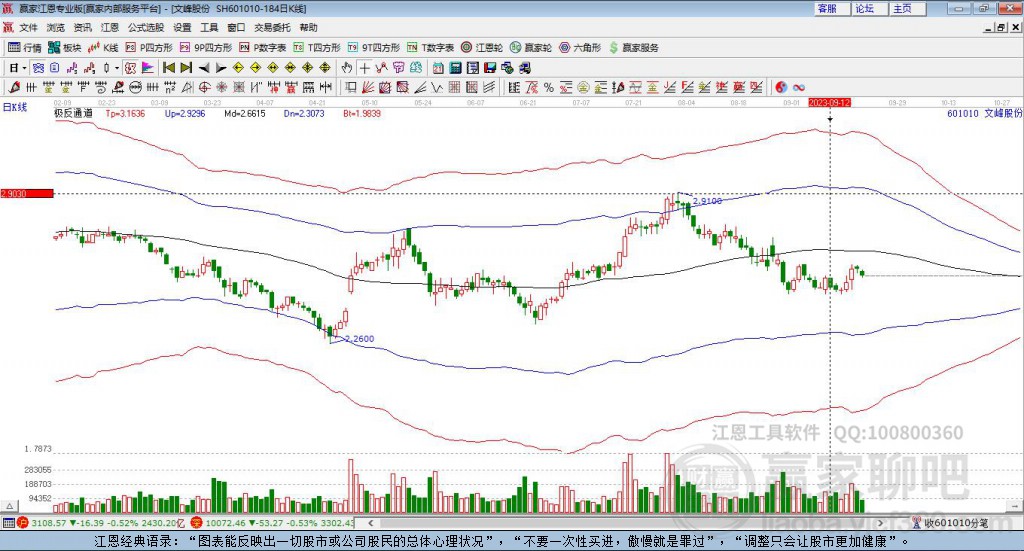Select the red pencil drawing tool
The width and height of the screenshot is (1024, 551).
point(14,87)
